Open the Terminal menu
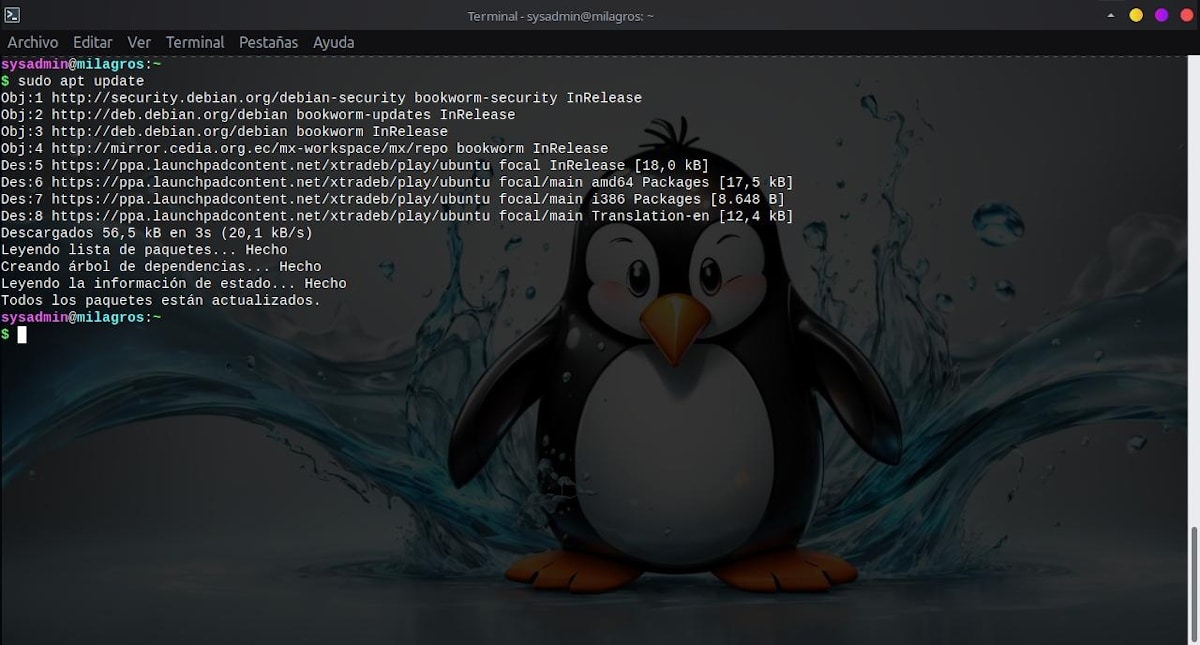Screen dimensions: 1200x645 click(x=195, y=43)
